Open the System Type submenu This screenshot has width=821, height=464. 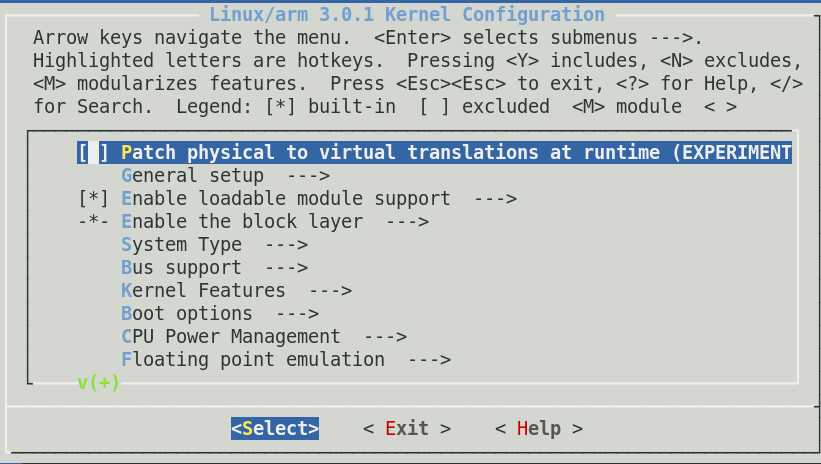pos(215,245)
